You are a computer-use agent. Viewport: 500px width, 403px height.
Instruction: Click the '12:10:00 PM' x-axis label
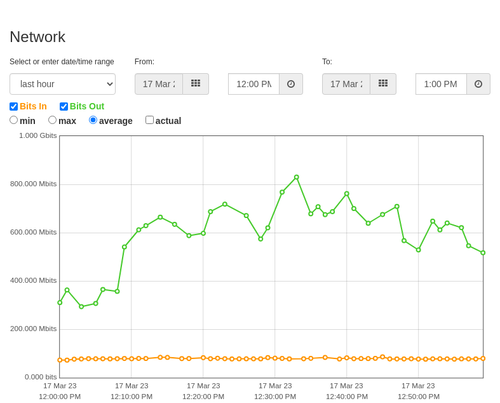[x=132, y=397]
